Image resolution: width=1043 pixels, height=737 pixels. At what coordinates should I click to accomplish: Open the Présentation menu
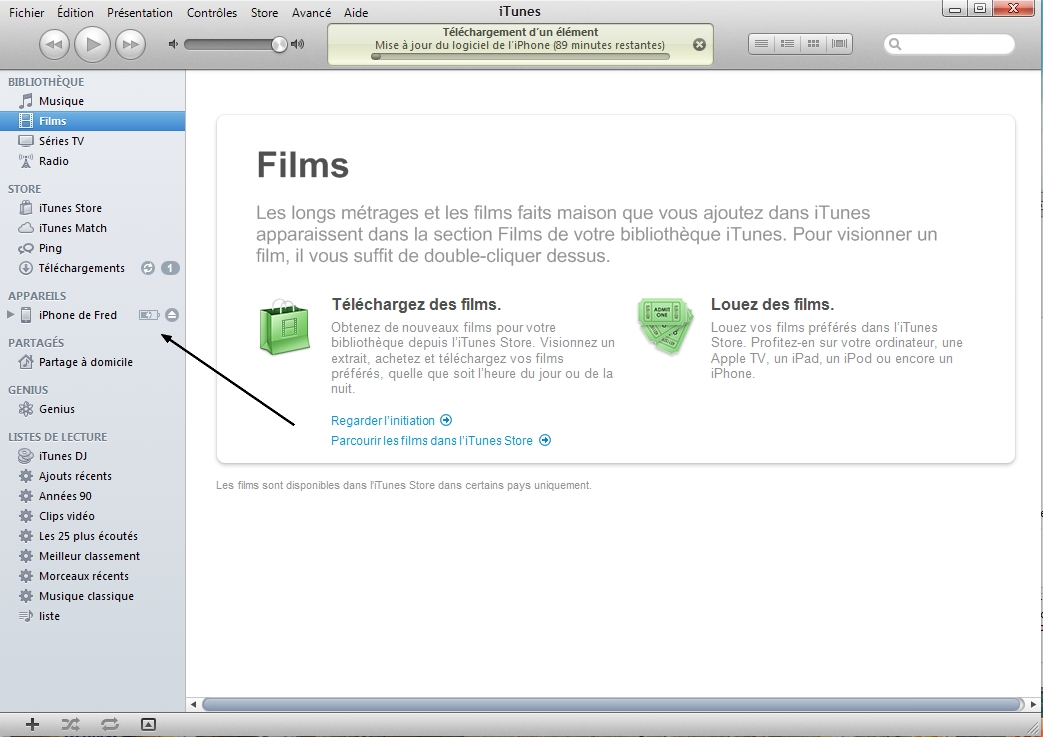tap(140, 13)
